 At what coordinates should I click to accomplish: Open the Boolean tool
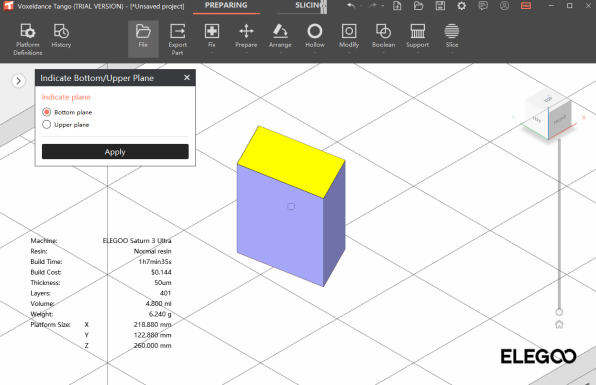click(x=383, y=39)
